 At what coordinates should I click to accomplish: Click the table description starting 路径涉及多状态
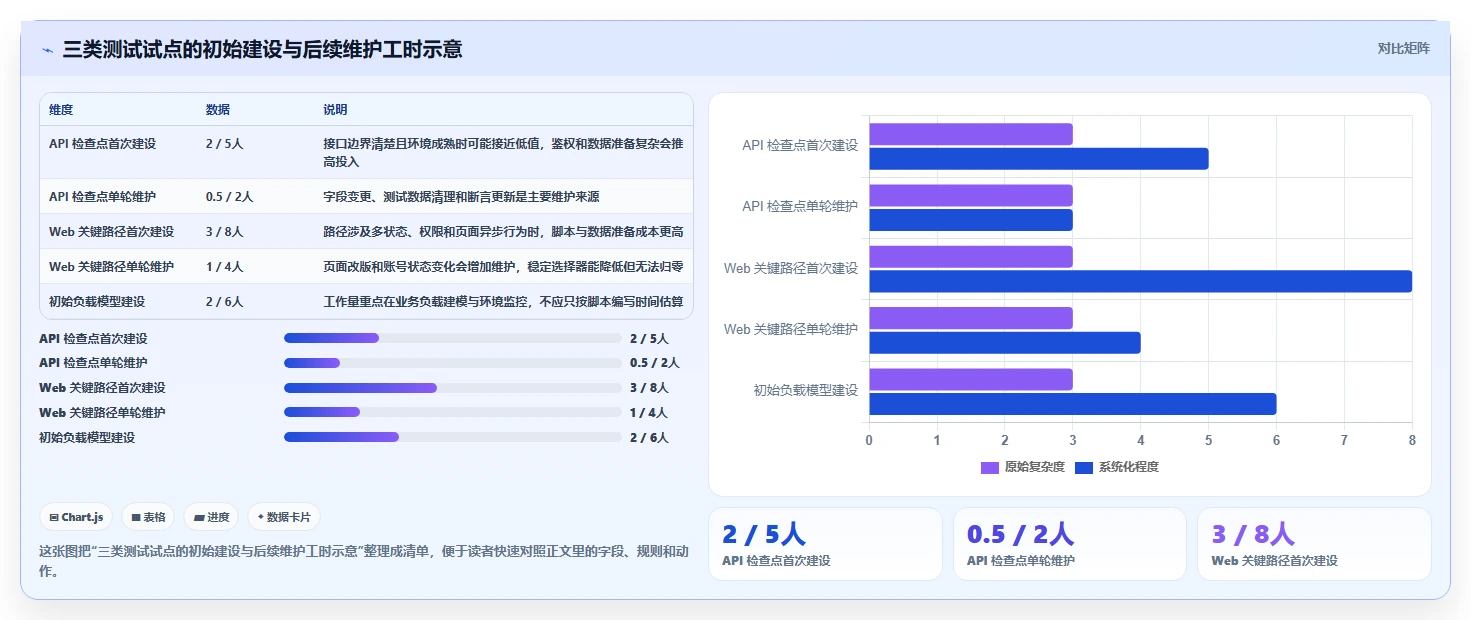tap(503, 232)
